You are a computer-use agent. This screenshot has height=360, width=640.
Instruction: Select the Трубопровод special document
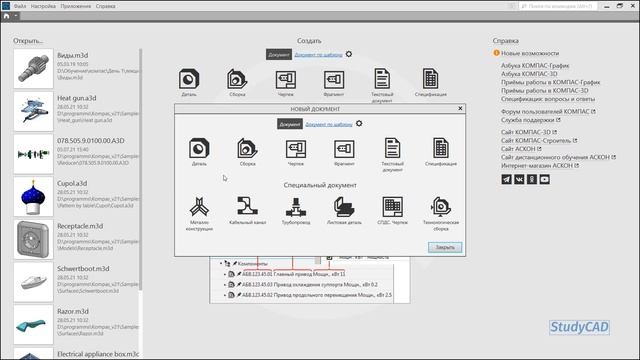(x=296, y=210)
